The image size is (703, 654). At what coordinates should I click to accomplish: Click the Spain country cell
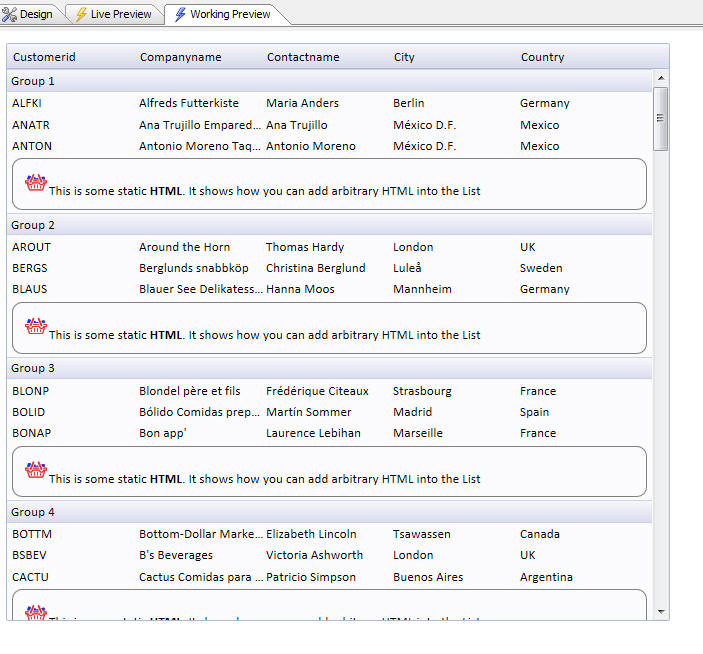534,412
